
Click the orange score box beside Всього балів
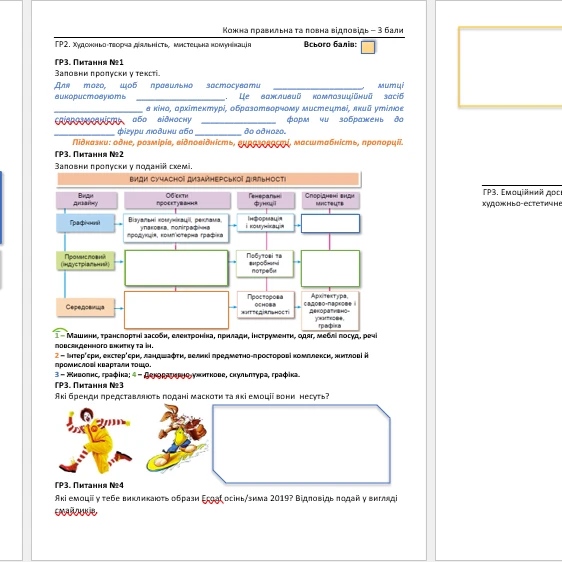click(368, 47)
